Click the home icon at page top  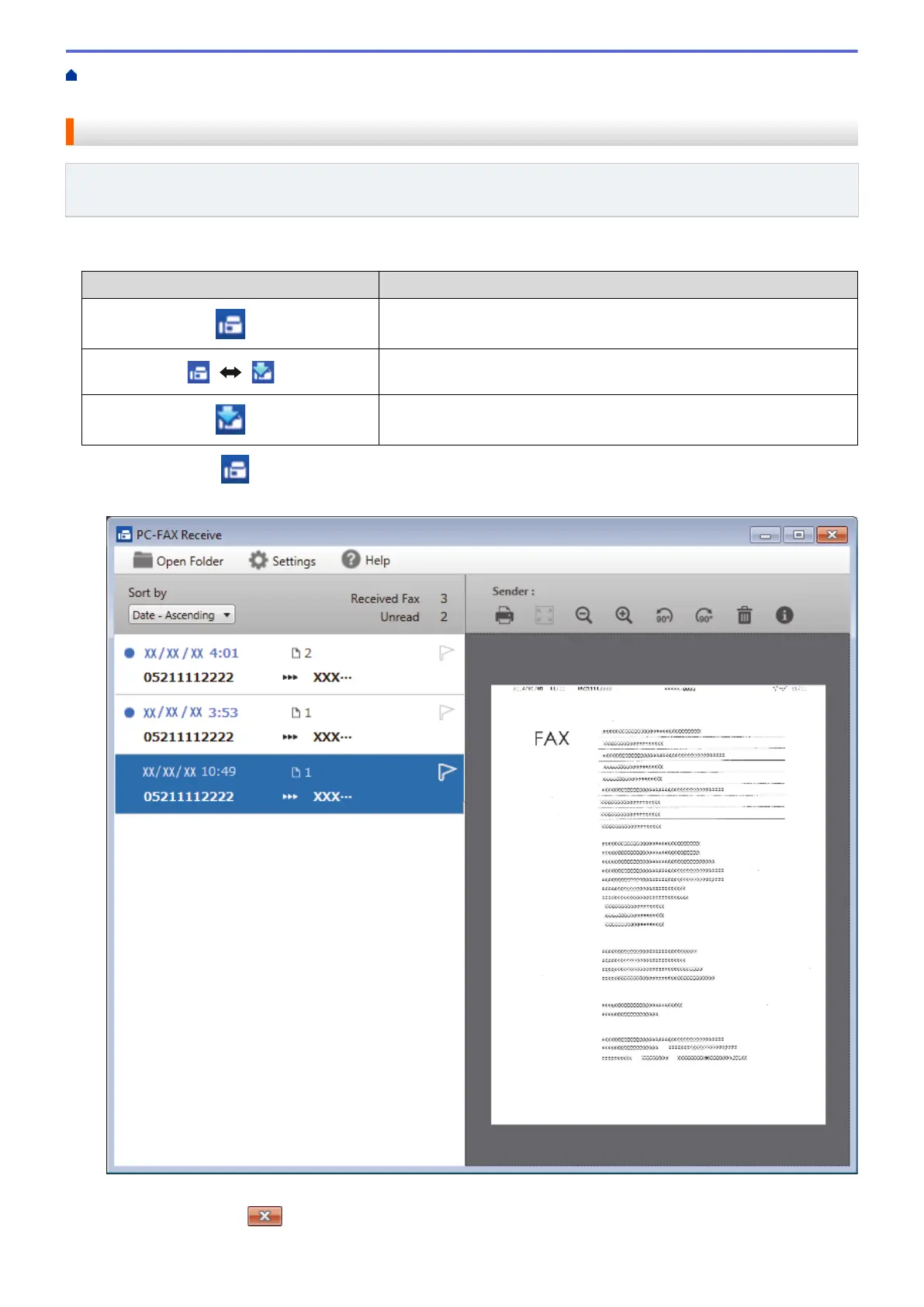pos(71,75)
